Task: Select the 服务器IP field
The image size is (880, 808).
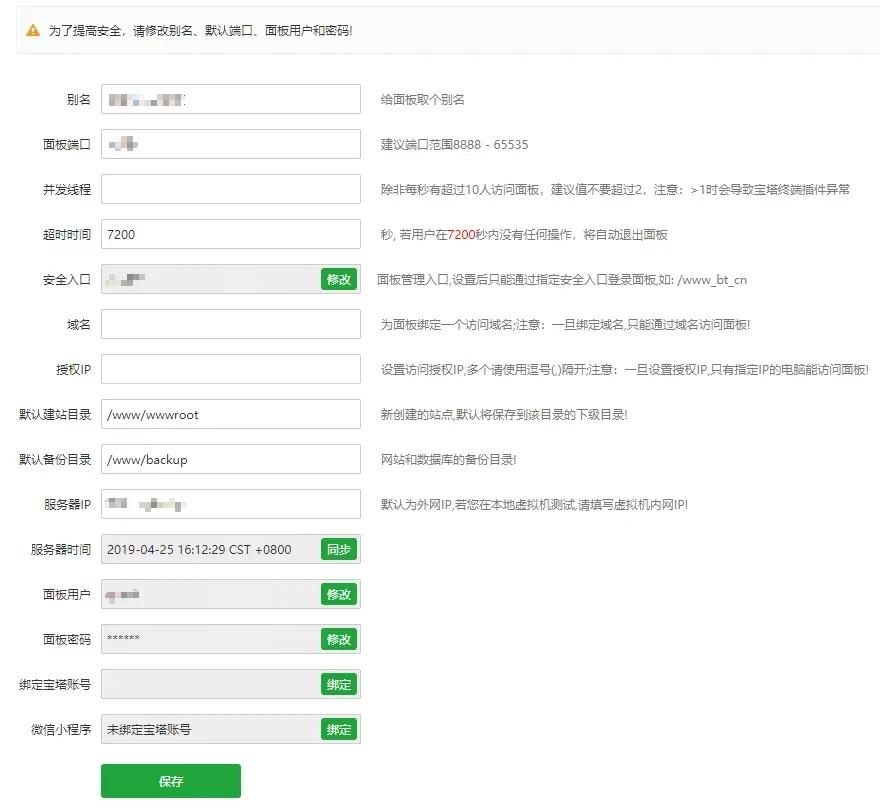Action: pos(230,504)
